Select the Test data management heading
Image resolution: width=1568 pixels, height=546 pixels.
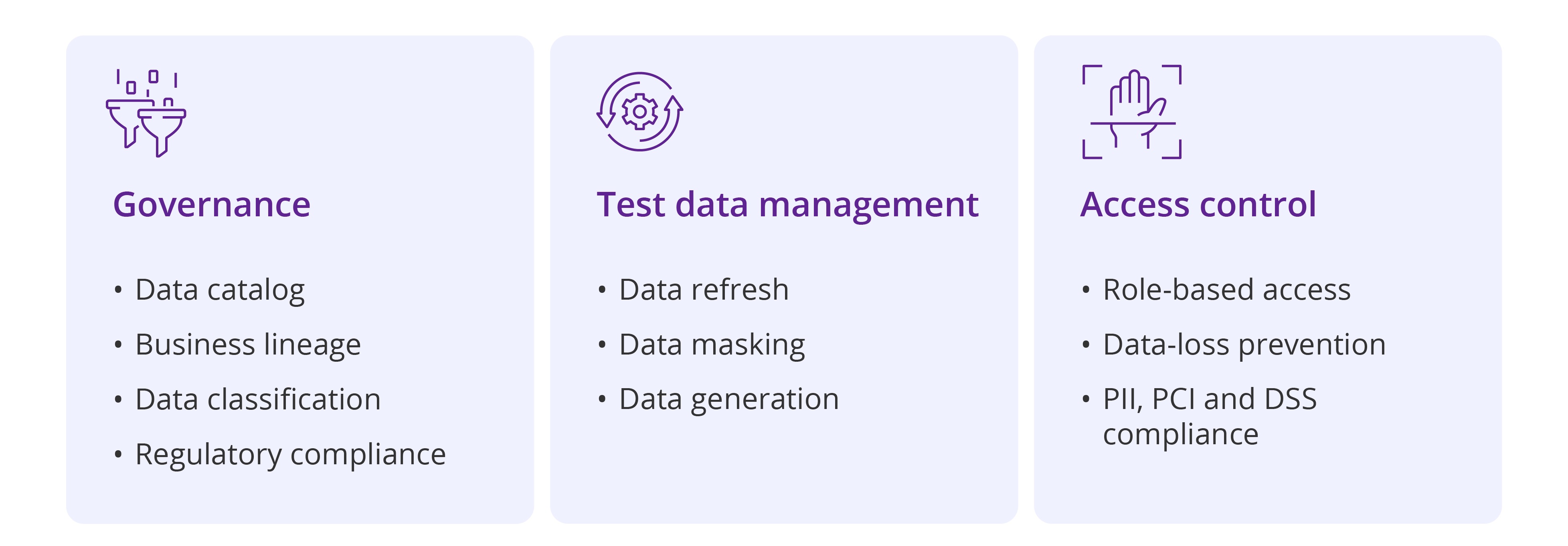(x=787, y=204)
